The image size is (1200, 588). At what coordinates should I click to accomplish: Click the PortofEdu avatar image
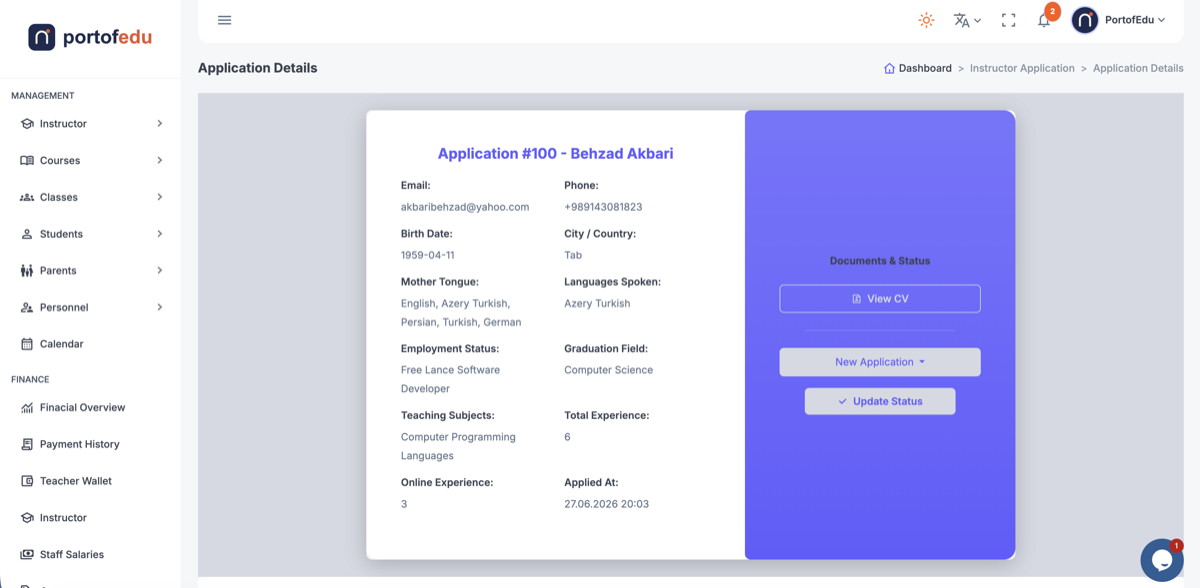[x=1085, y=20]
